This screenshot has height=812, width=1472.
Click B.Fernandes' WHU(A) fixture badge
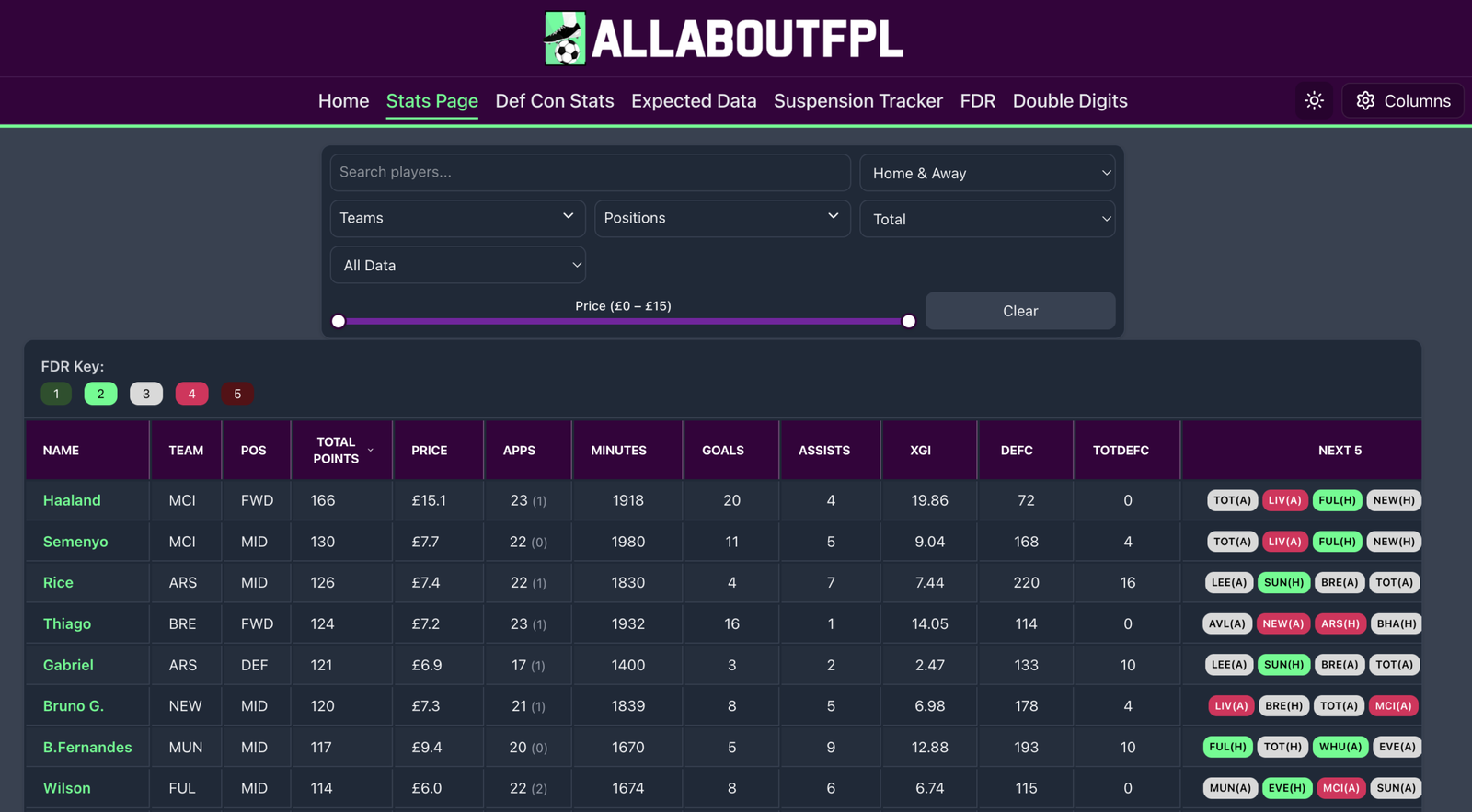[1340, 747]
